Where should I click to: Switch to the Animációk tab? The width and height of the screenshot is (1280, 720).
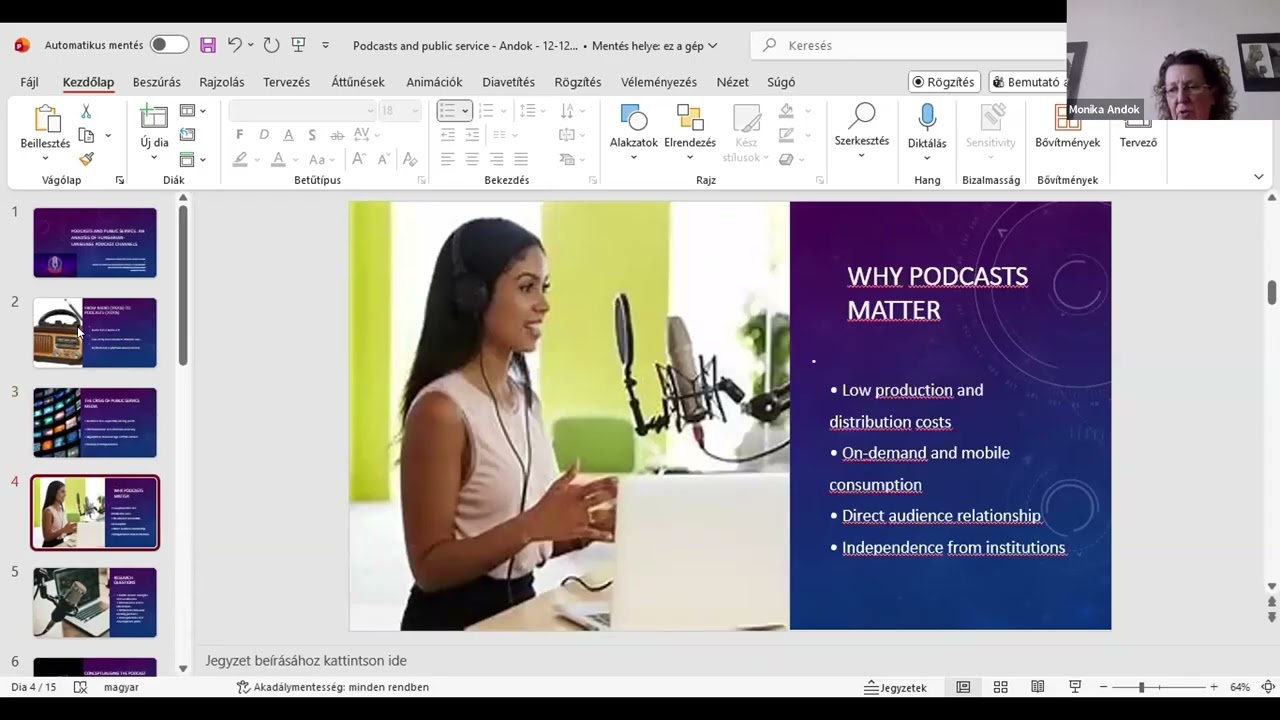(x=434, y=82)
